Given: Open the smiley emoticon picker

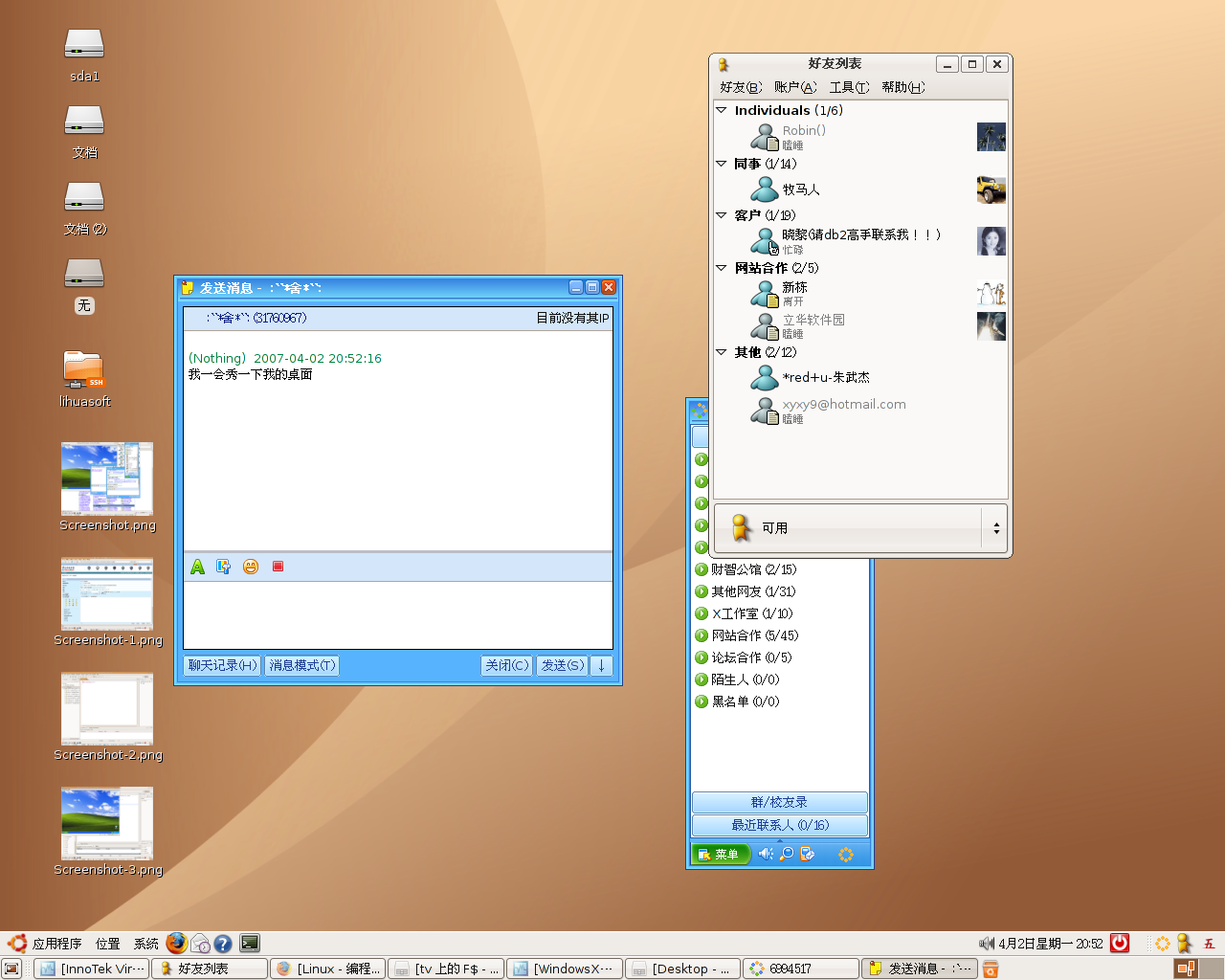Looking at the screenshot, I should [x=251, y=567].
